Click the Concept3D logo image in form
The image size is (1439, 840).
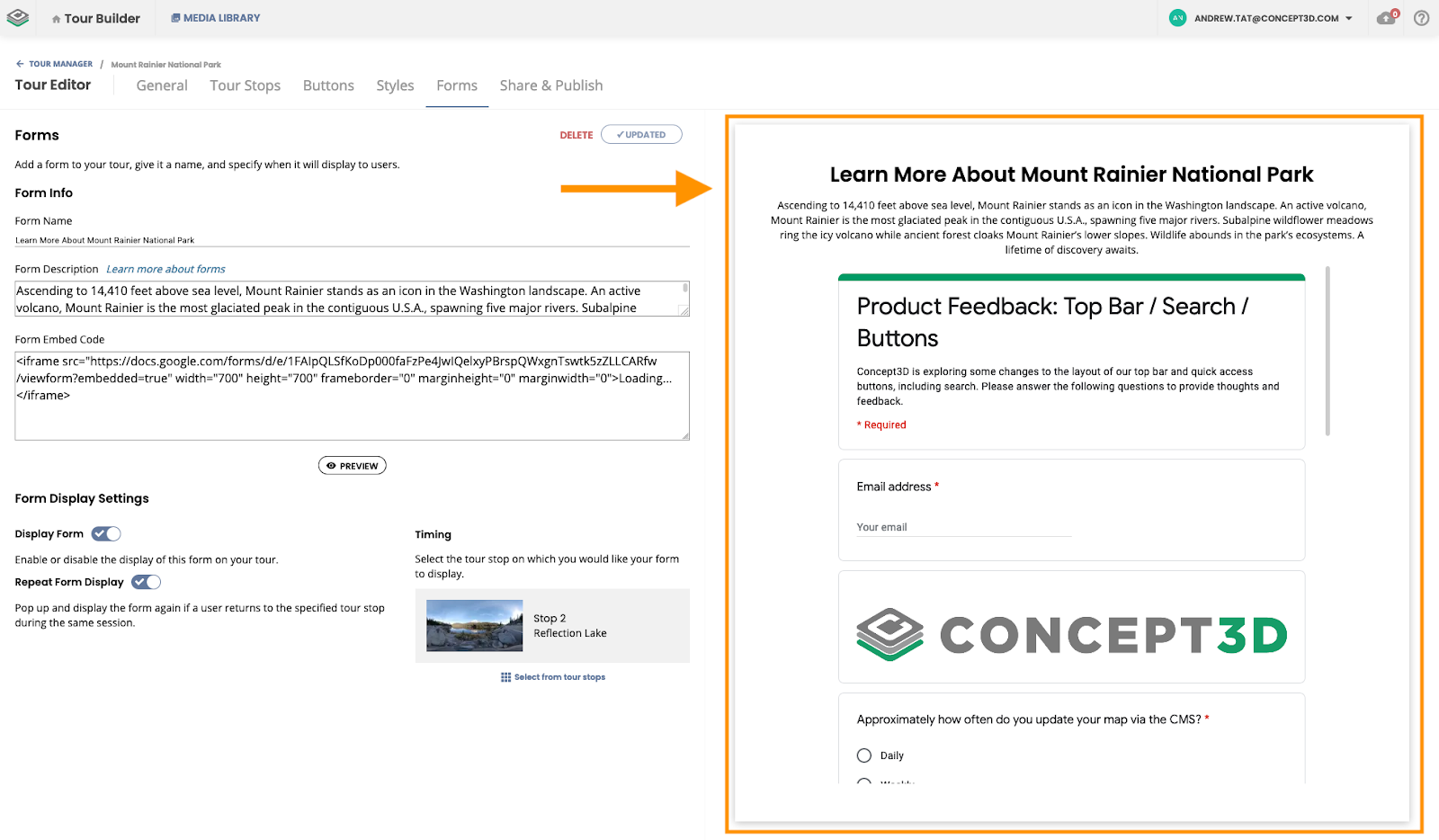[x=1071, y=635]
